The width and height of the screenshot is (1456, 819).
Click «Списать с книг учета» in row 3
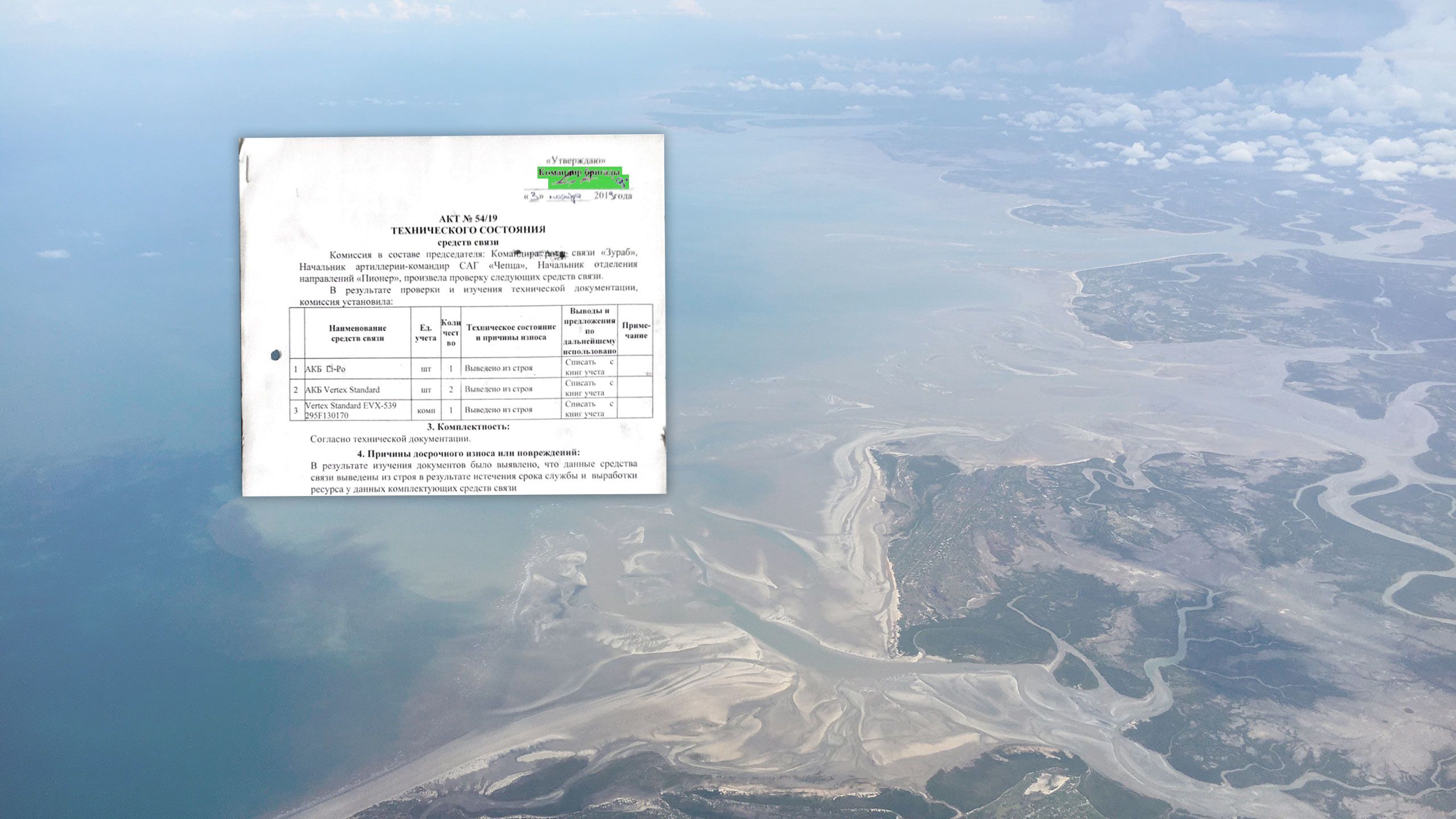589,409
